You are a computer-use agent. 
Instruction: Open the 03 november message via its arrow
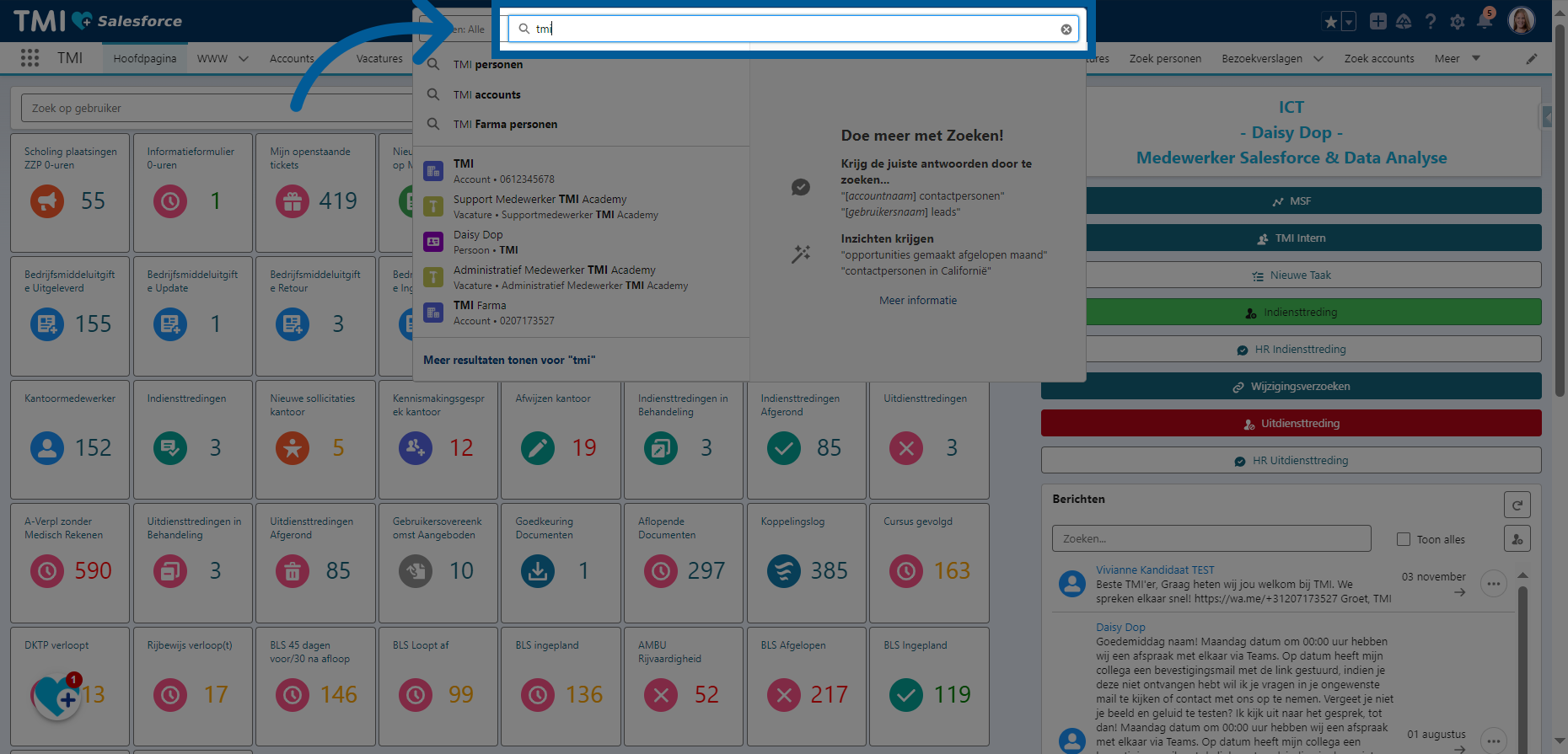[1459, 592]
